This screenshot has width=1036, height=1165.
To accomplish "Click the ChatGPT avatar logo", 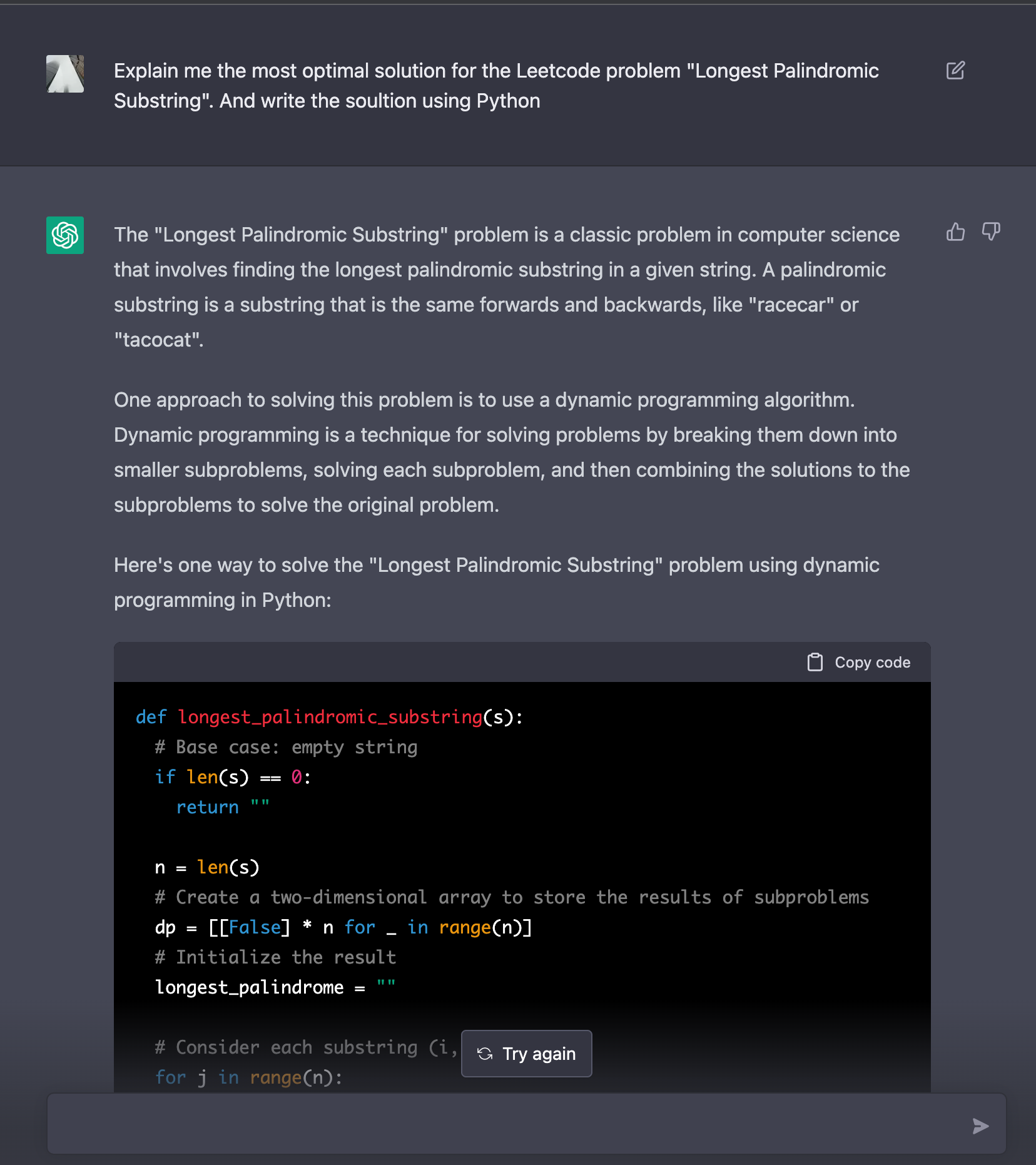I will click(64, 236).
